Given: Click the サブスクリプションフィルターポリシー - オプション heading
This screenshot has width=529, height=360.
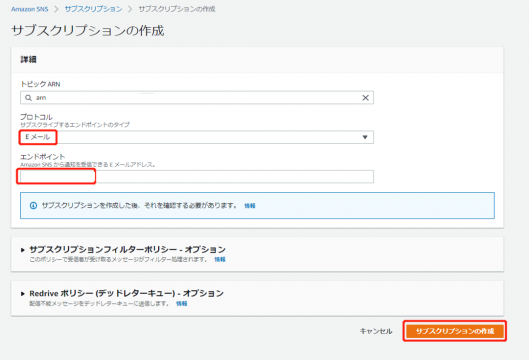Looking at the screenshot, I should tap(128, 250).
